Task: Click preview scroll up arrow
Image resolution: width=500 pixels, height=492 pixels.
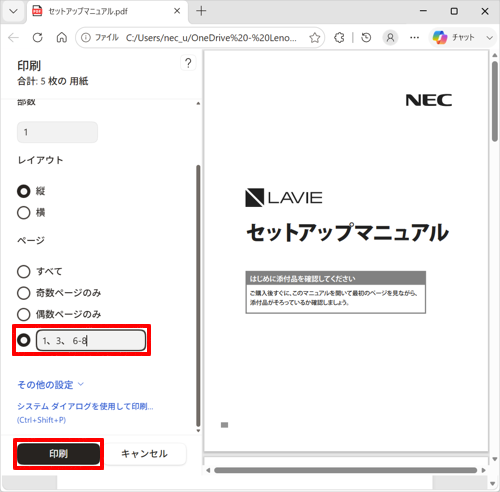Action: click(495, 55)
